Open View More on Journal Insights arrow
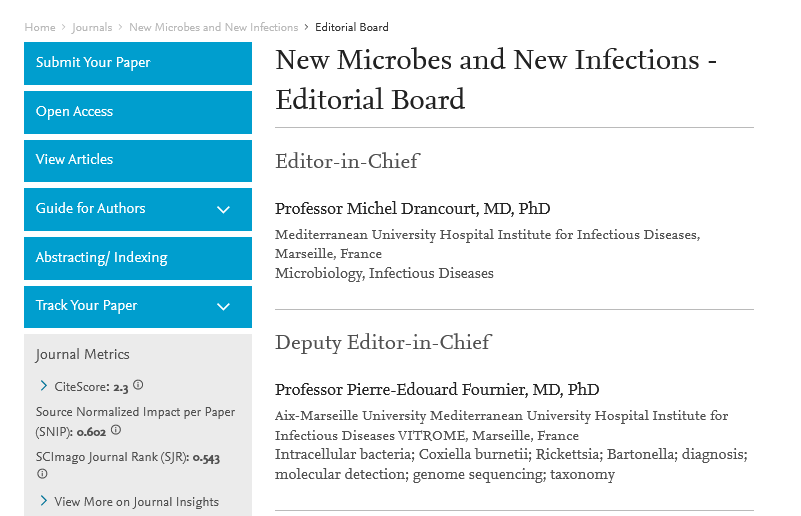 tap(43, 500)
